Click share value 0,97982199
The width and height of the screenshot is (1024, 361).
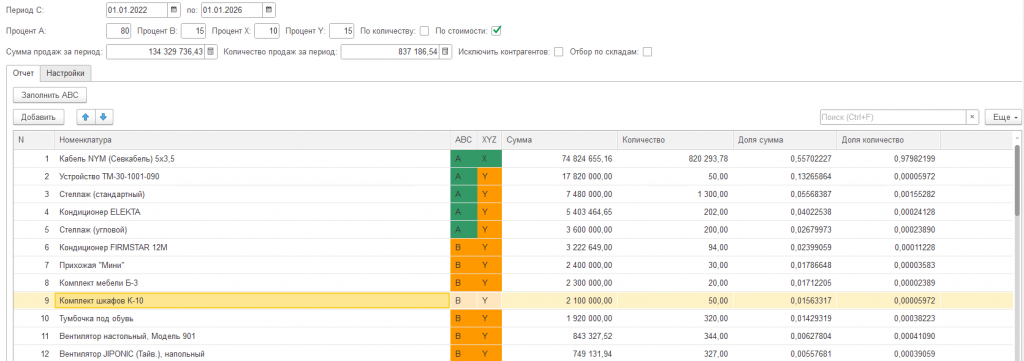(888, 159)
